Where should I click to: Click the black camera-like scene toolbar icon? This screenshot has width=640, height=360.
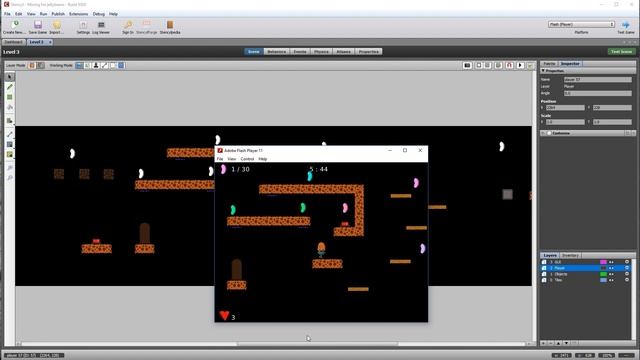pyautogui.click(x=467, y=65)
